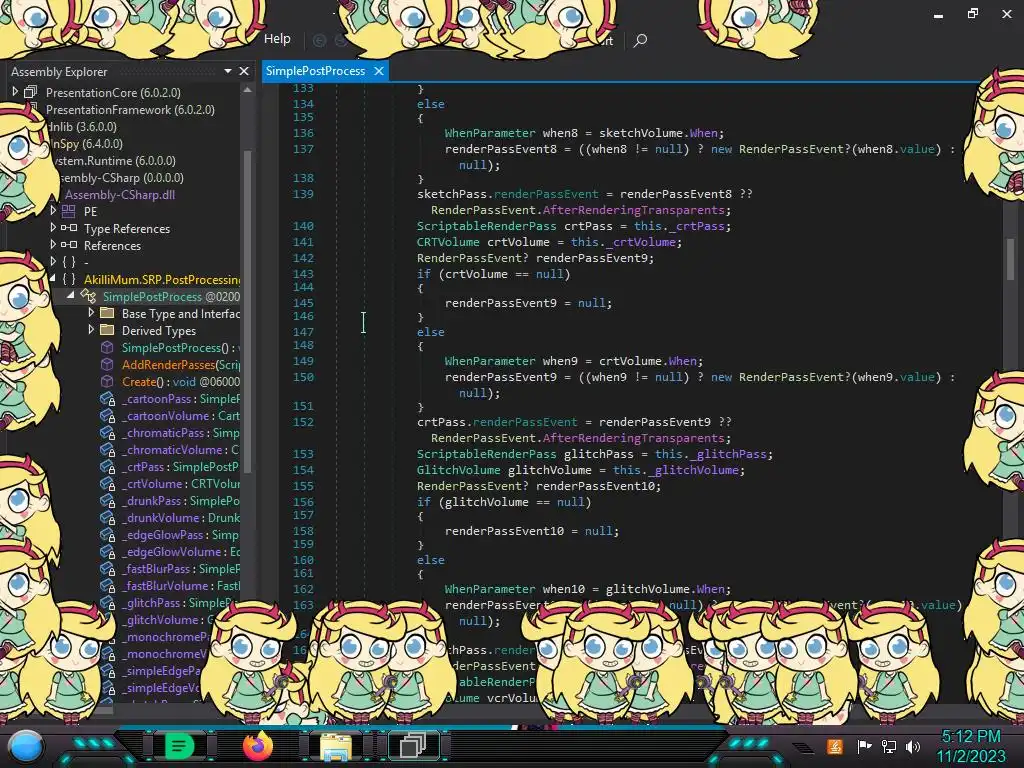Click 'WhenParameter' type on line 149

coord(490,360)
